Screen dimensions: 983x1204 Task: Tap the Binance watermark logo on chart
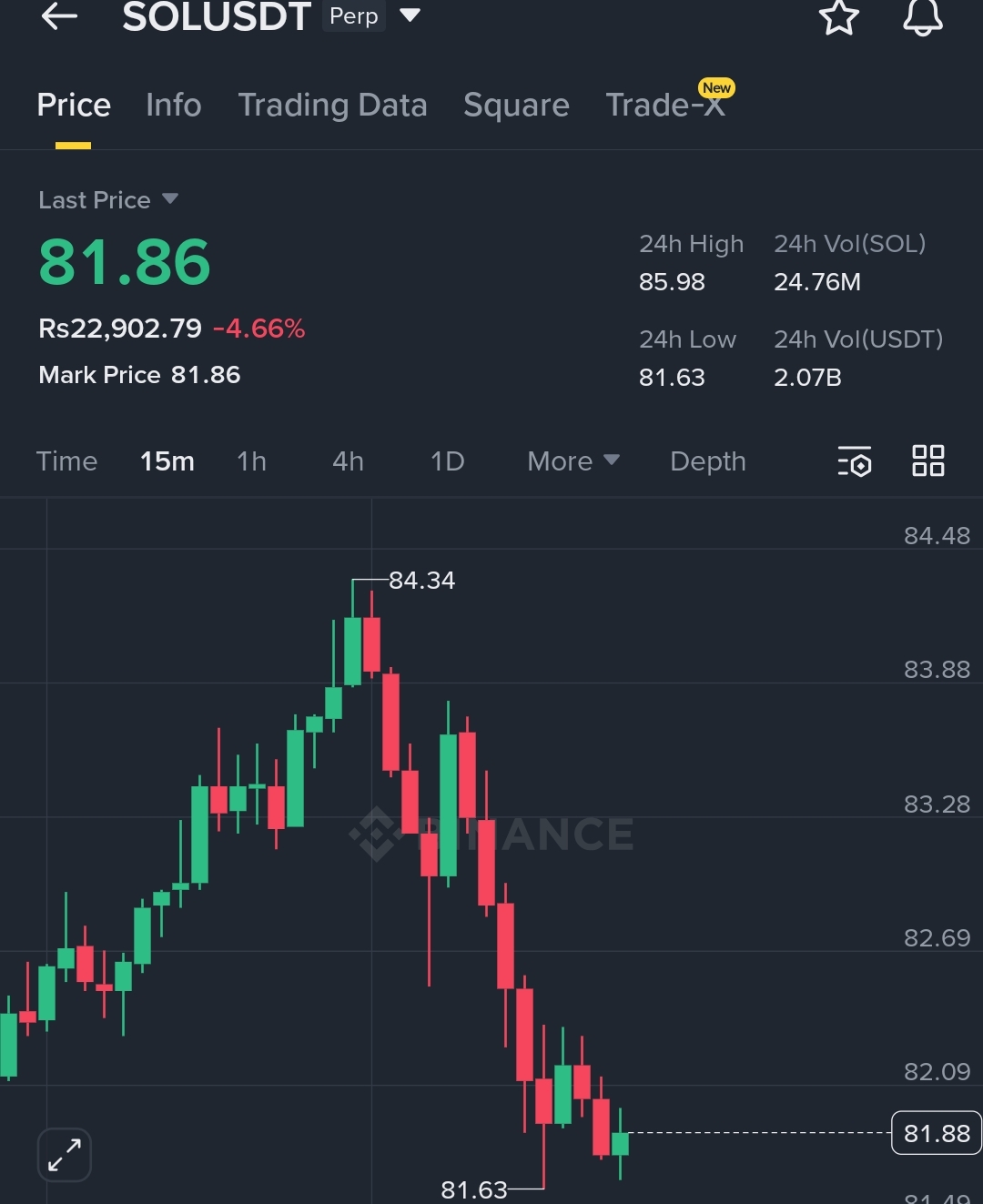point(491,834)
